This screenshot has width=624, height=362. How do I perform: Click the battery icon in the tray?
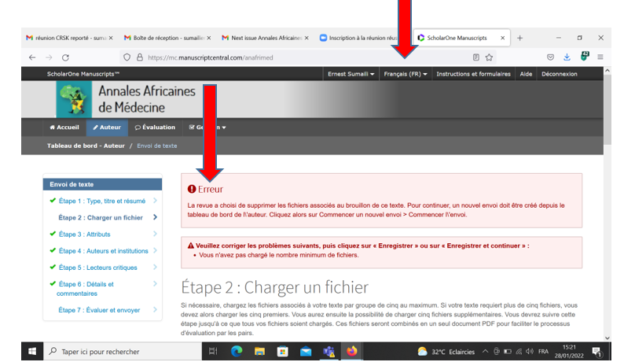[x=507, y=351]
